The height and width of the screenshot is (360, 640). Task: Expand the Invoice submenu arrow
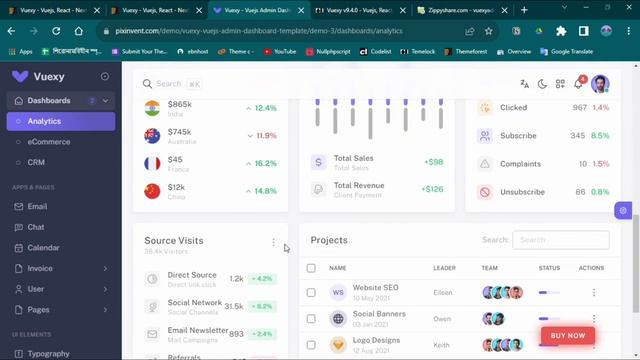click(105, 269)
